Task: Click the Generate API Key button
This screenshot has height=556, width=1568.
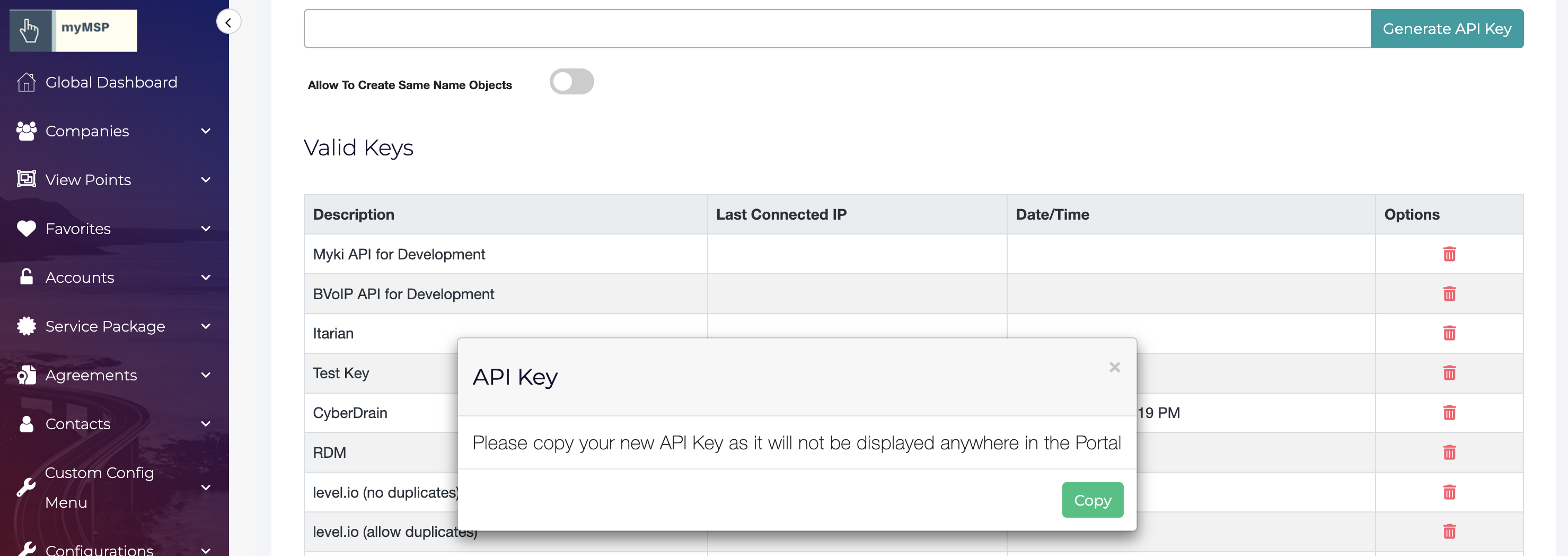Action: [1446, 29]
